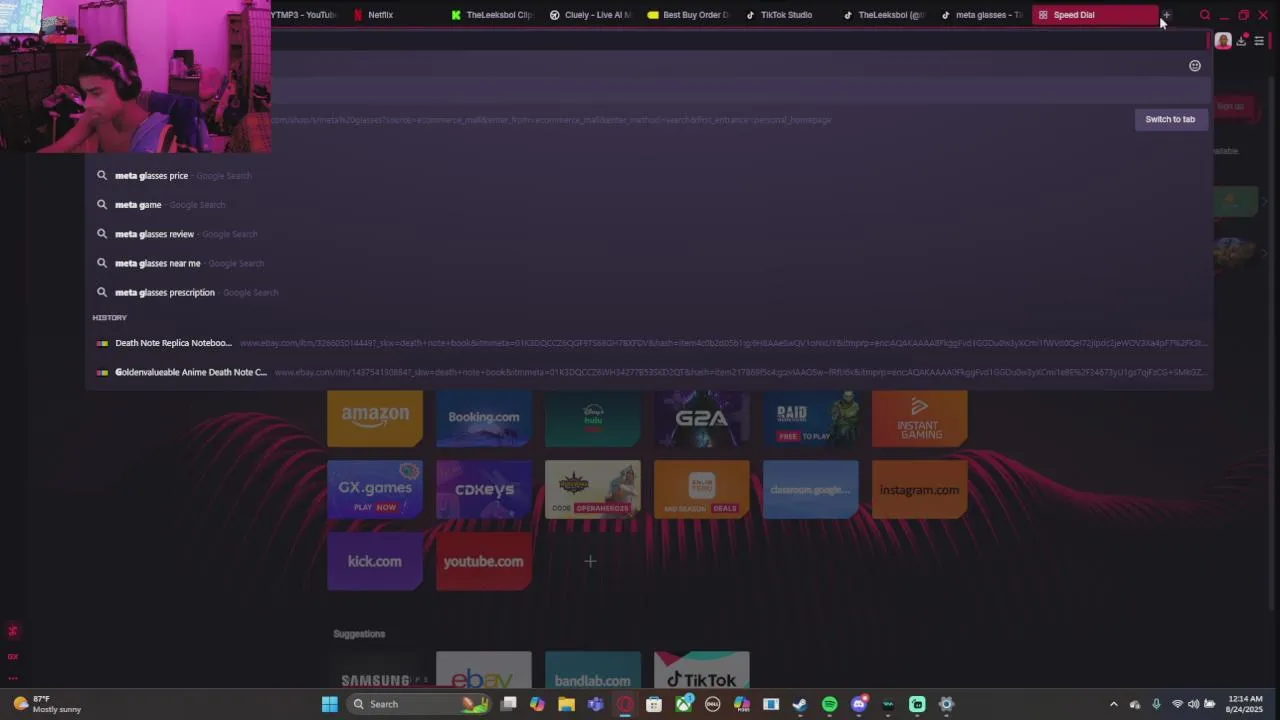Open the profile avatar icon
Image resolution: width=1280 pixels, height=720 pixels.
[x=1223, y=41]
